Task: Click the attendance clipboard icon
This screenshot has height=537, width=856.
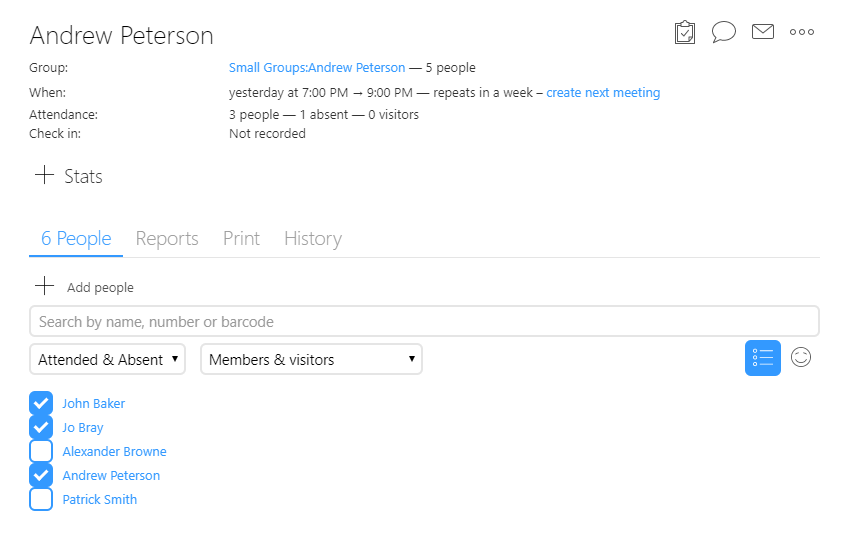Action: click(x=685, y=33)
